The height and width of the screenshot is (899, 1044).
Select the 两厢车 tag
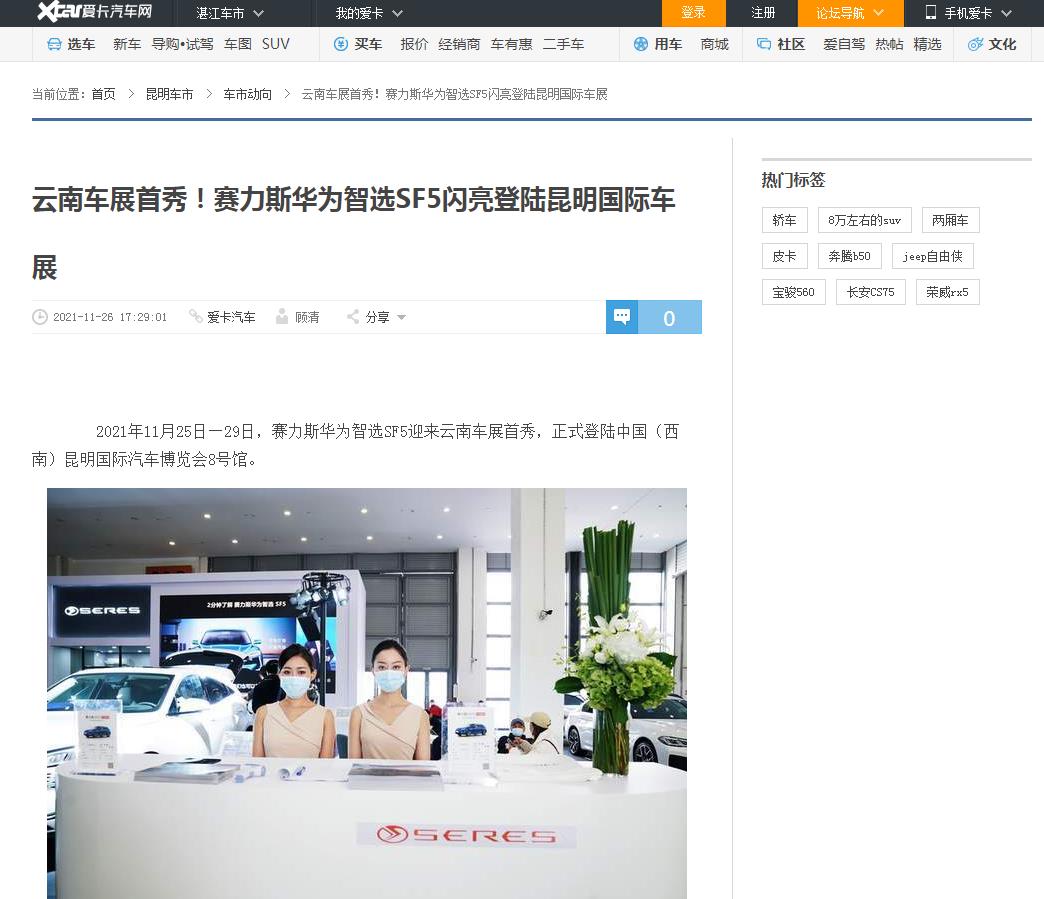pyautogui.click(x=950, y=220)
